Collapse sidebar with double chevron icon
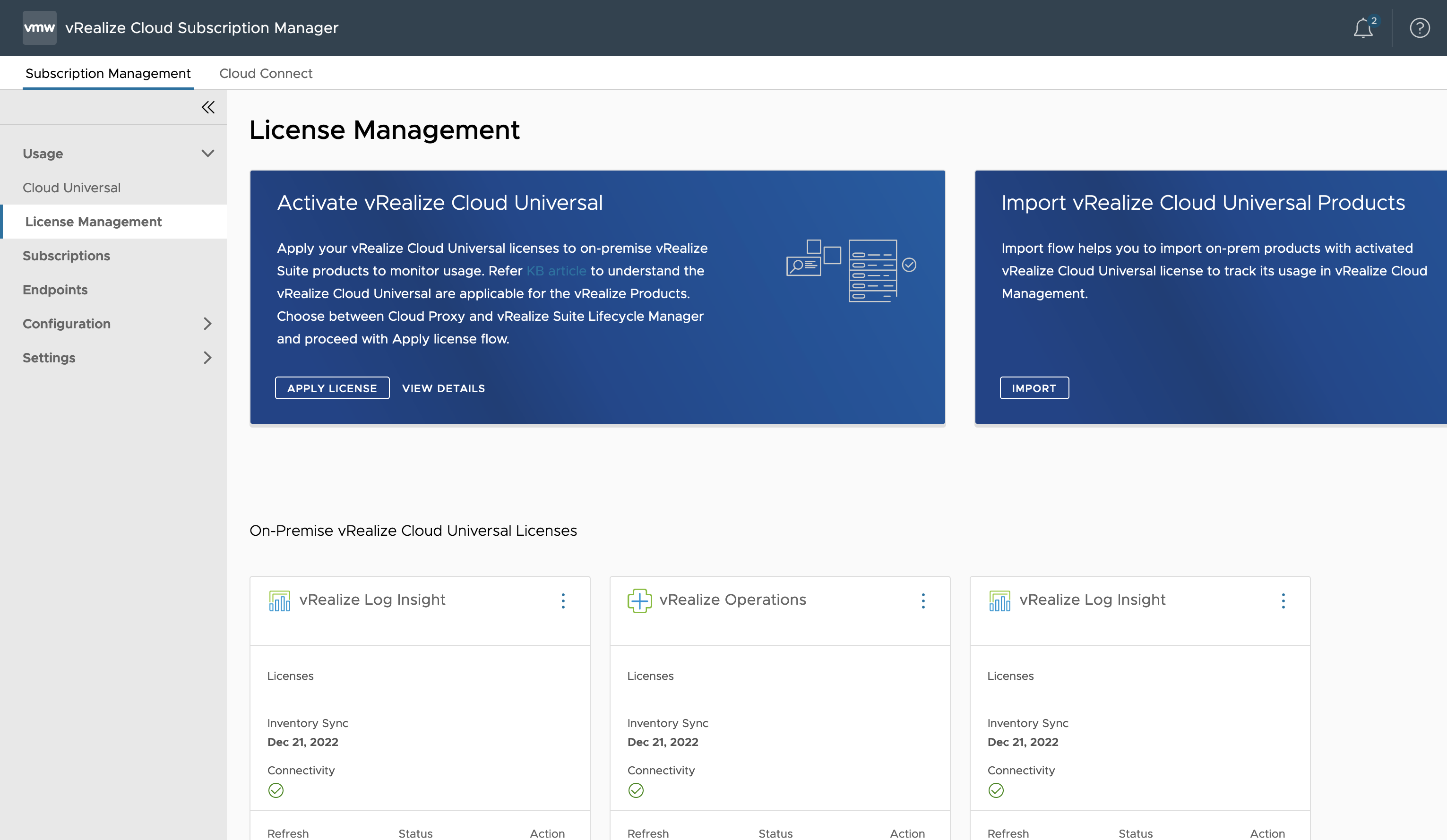 [208, 107]
